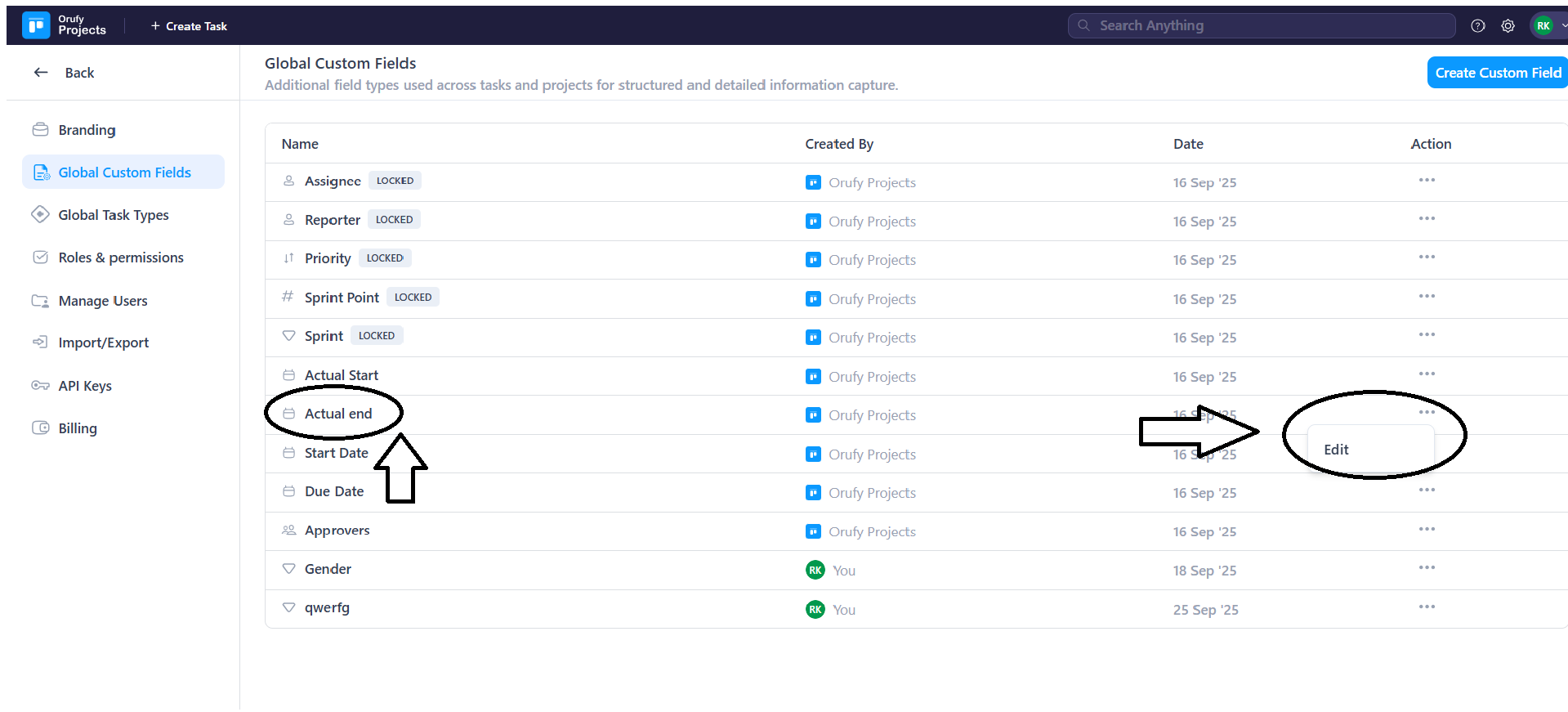Expand action menu for Approvers row

pos(1427,530)
